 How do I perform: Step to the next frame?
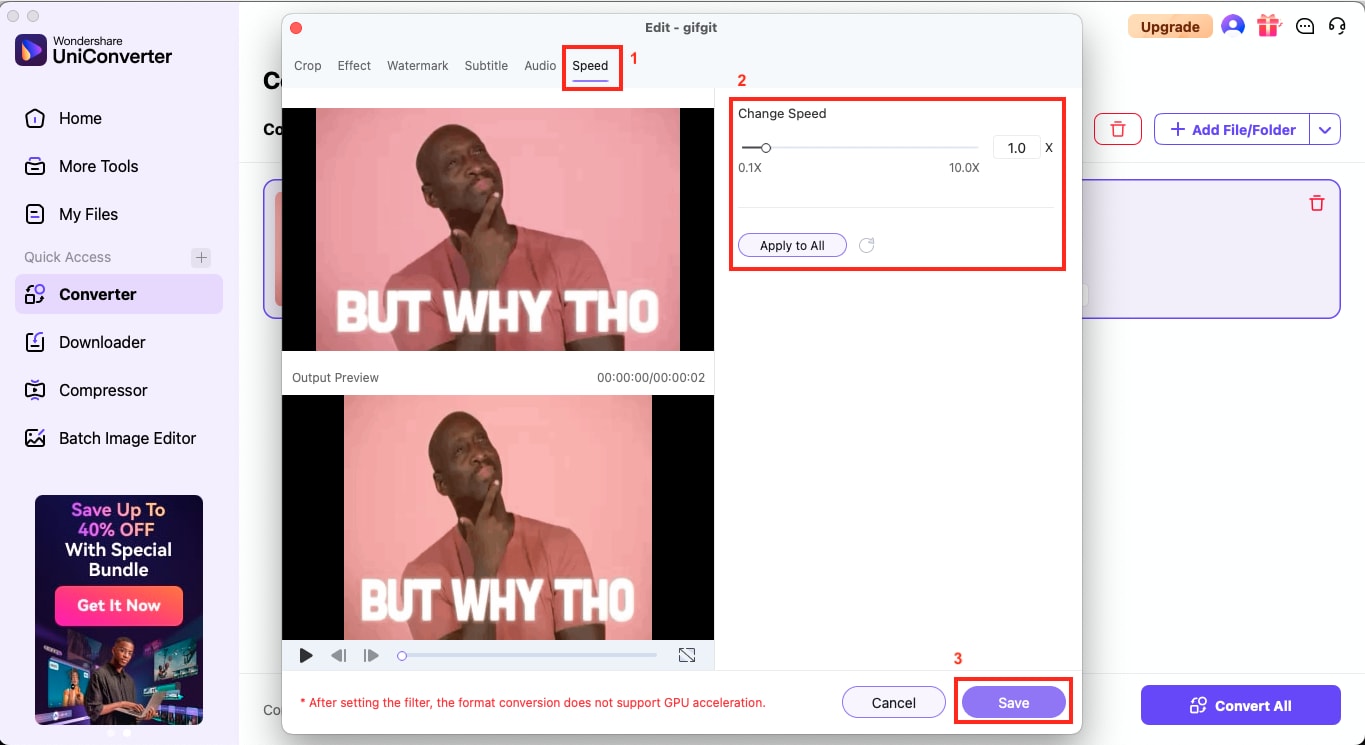[371, 656]
